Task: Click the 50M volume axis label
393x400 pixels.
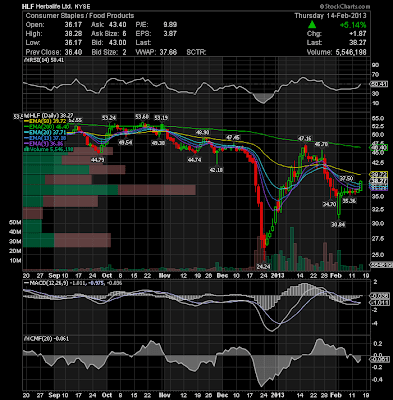Action: coord(15,222)
